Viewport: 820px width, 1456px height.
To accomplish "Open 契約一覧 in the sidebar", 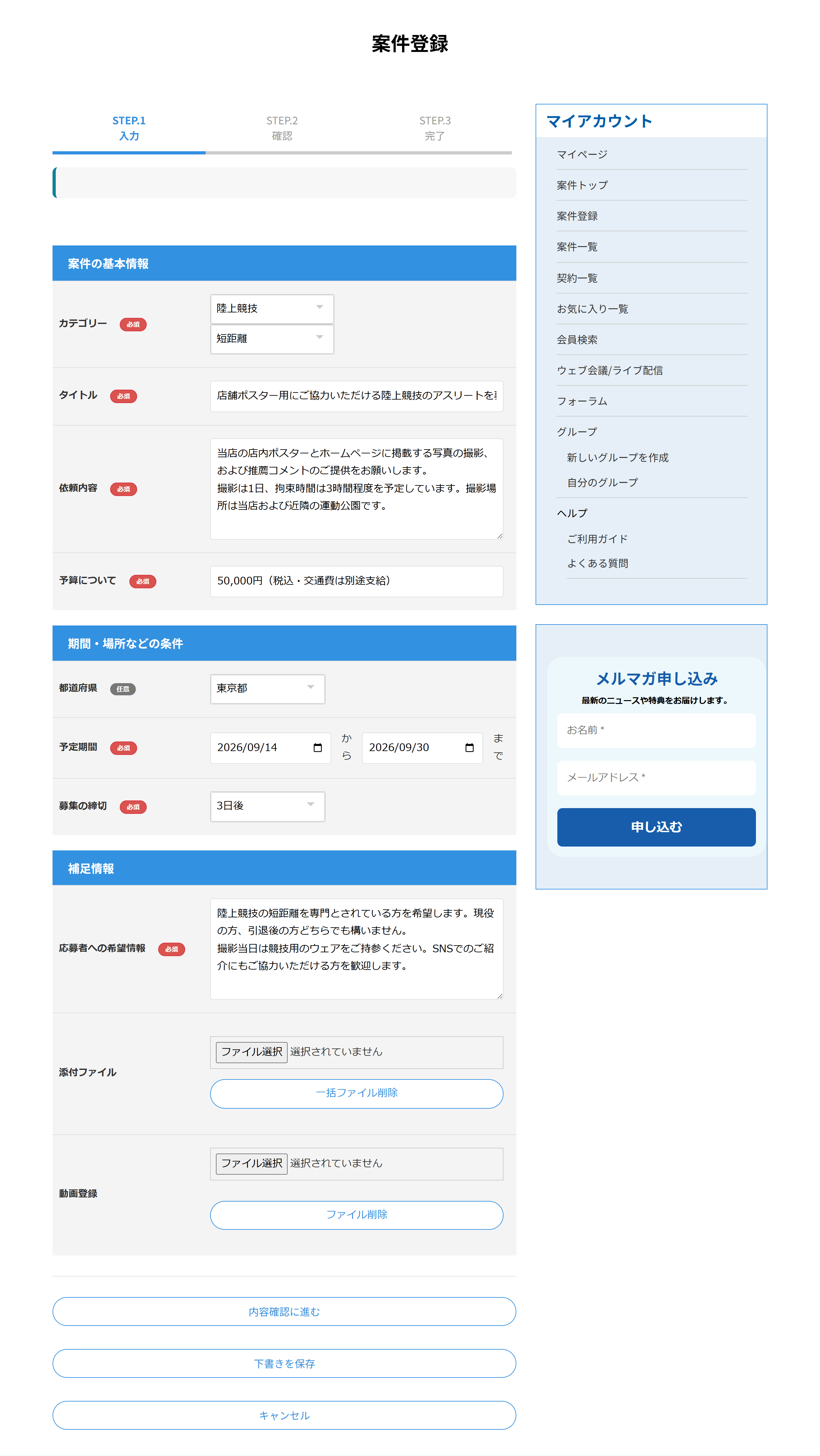I will pyautogui.click(x=577, y=278).
